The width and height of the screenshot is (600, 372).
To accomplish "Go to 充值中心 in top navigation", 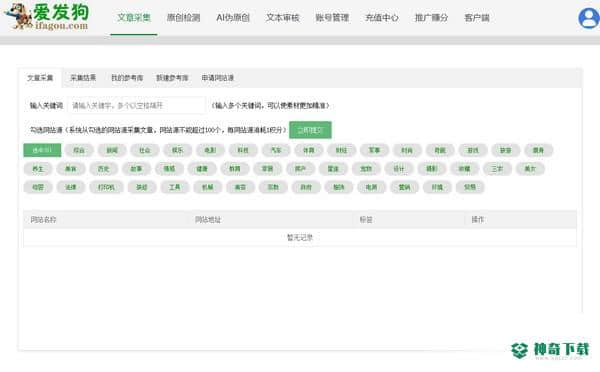I will tap(382, 18).
